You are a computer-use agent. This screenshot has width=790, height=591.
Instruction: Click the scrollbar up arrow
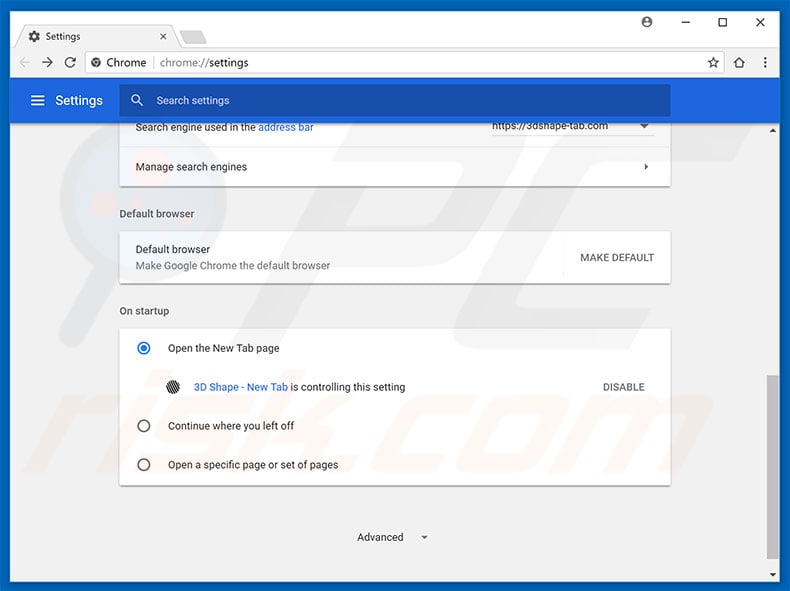[x=772, y=130]
